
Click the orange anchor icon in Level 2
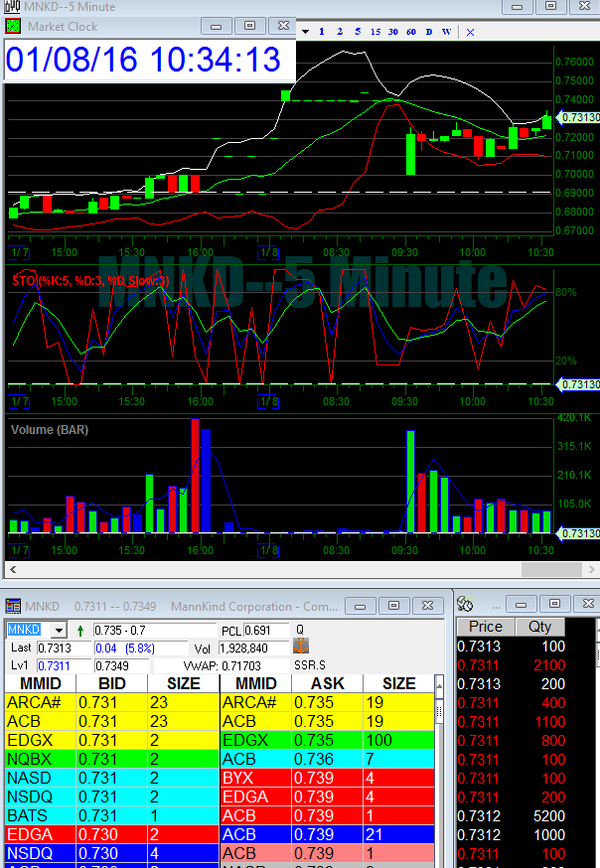(x=300, y=647)
